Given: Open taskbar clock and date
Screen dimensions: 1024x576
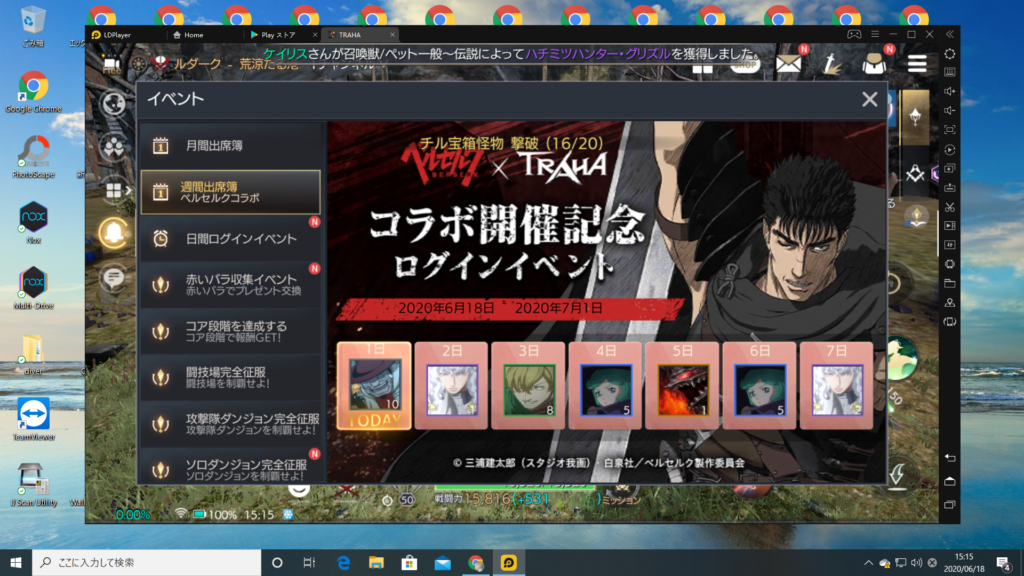Looking at the screenshot, I should click(964, 562).
